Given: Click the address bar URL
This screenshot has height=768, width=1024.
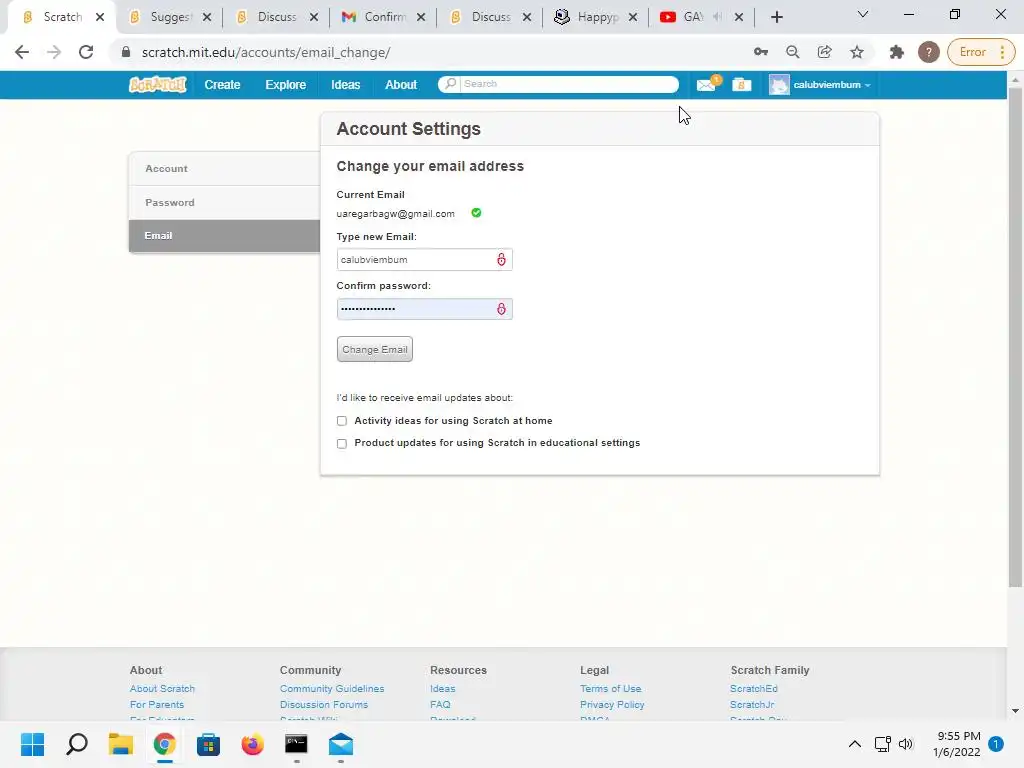Looking at the screenshot, I should [266, 52].
